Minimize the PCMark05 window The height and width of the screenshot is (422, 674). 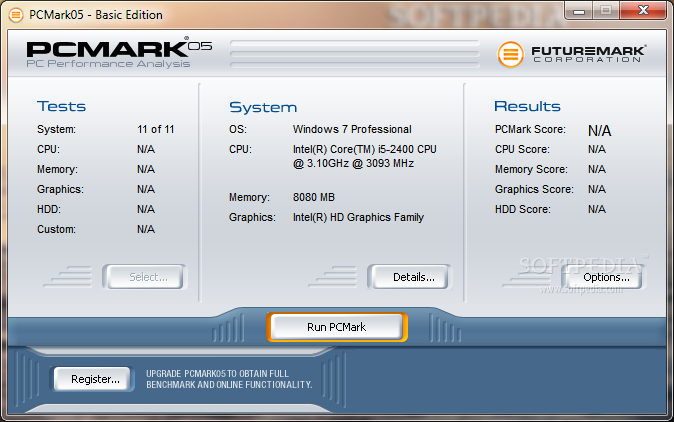(x=579, y=11)
